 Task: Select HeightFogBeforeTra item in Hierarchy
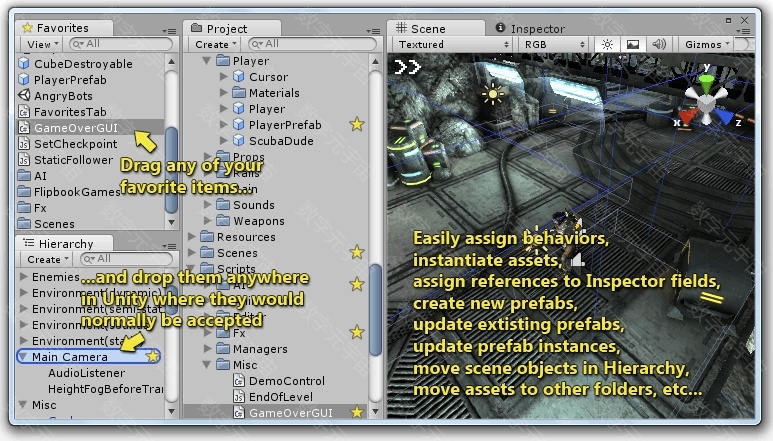pos(105,389)
